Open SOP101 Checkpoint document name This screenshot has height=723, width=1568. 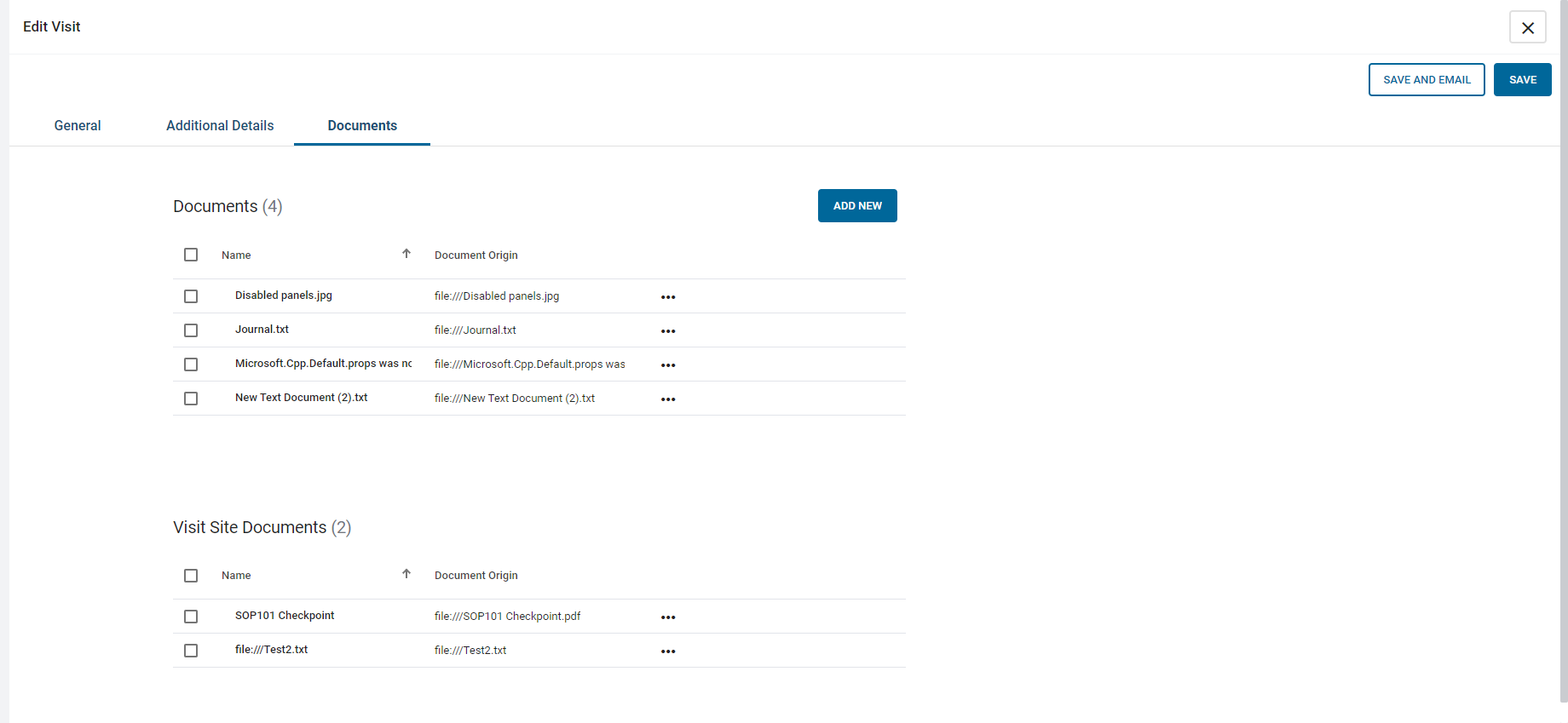coord(285,616)
